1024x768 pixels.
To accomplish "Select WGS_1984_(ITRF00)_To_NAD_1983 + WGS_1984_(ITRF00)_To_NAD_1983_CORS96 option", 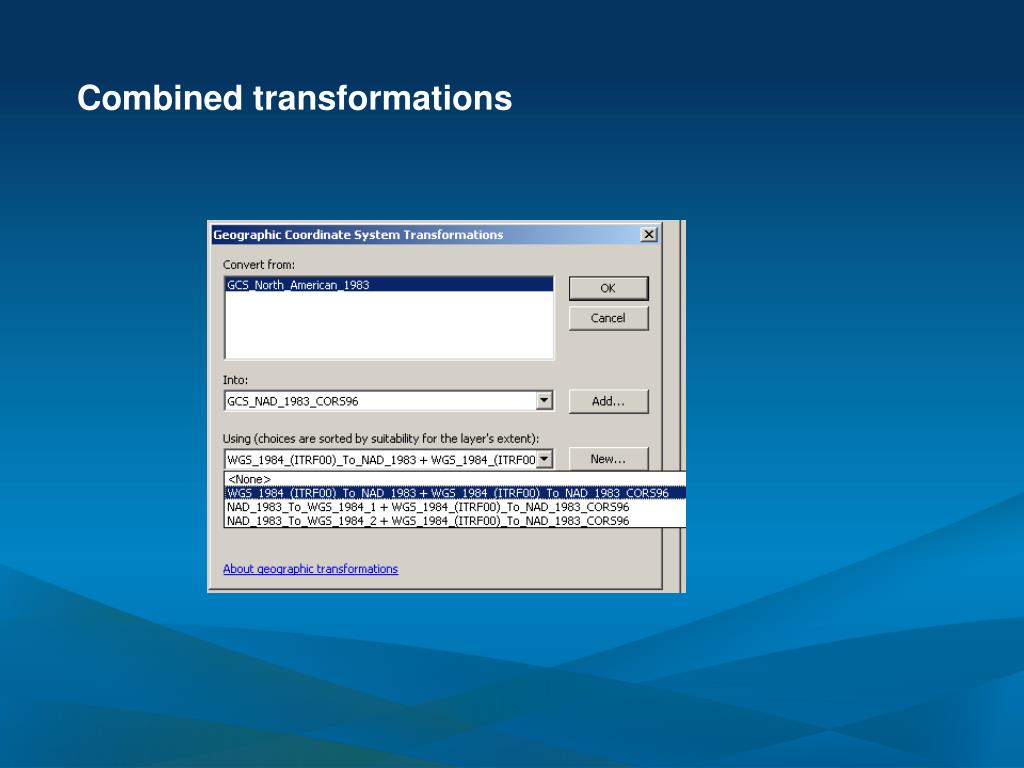I will tap(455, 493).
